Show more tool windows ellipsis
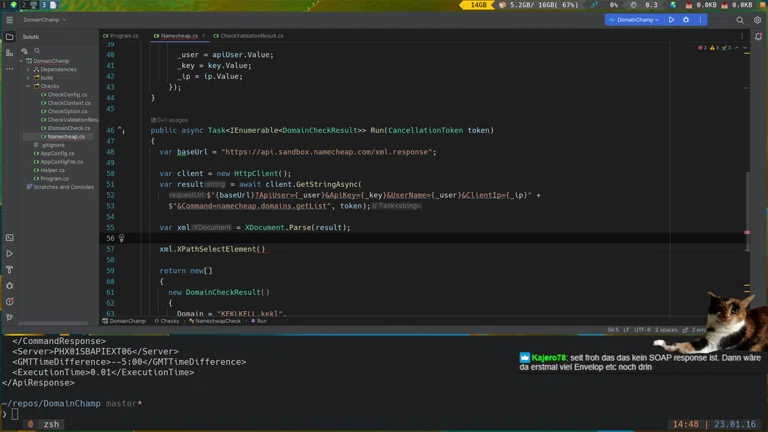768x432 pixels. tap(9, 69)
